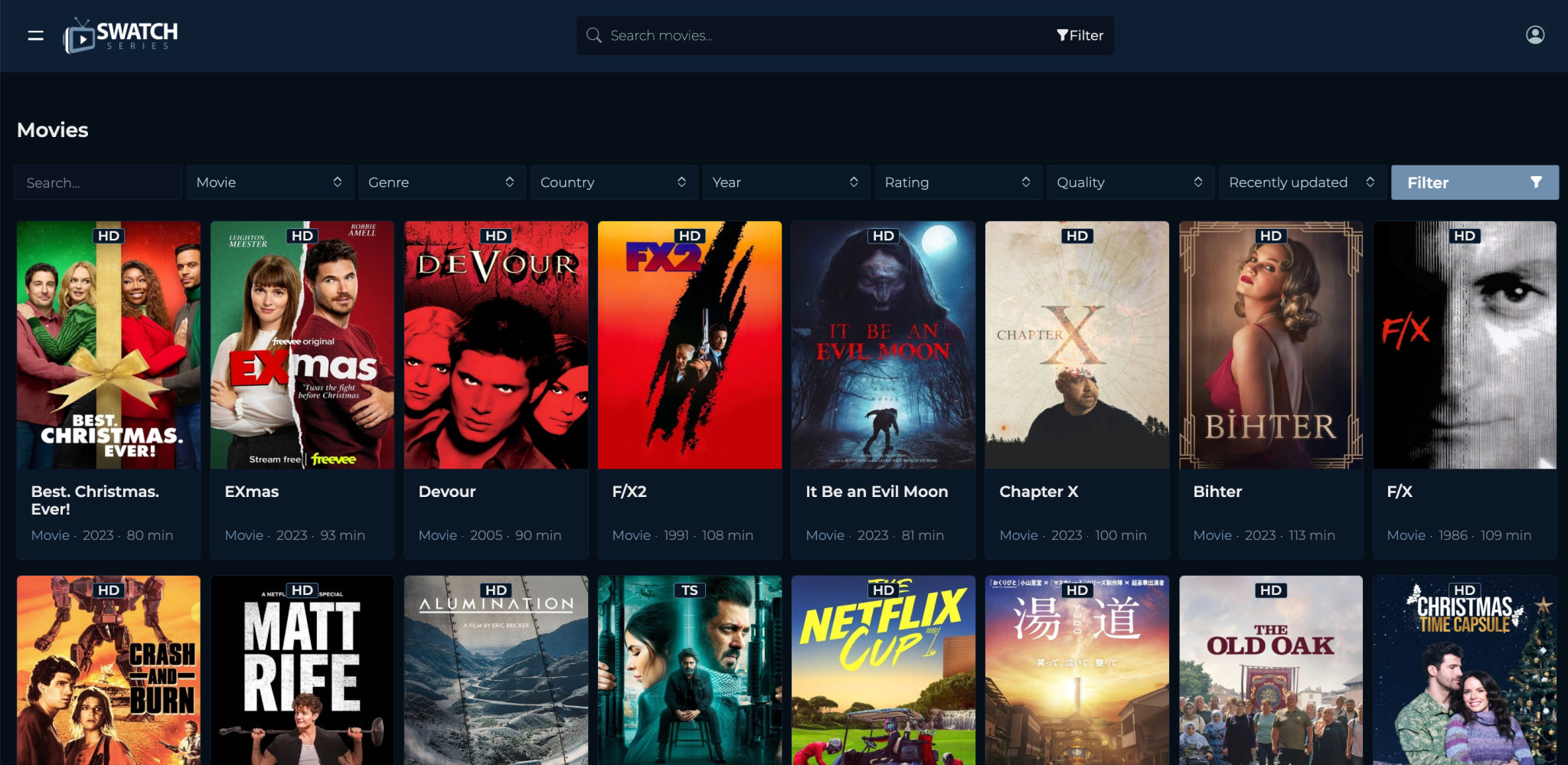This screenshot has height=765, width=1568.
Task: Open the Chapter X title link
Action: [1038, 492]
